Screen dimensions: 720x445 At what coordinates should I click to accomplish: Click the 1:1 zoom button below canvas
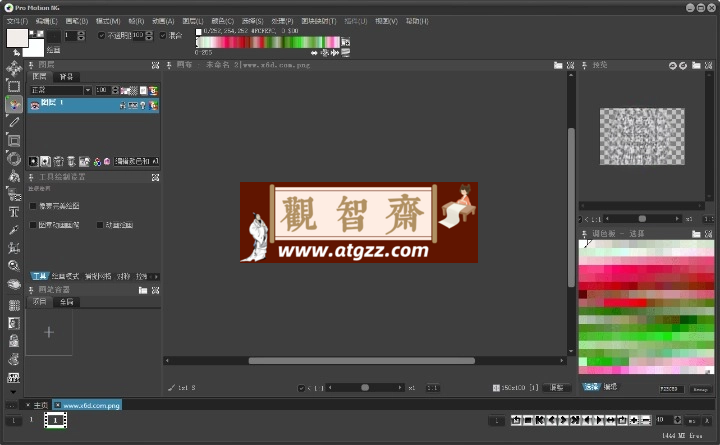433,388
